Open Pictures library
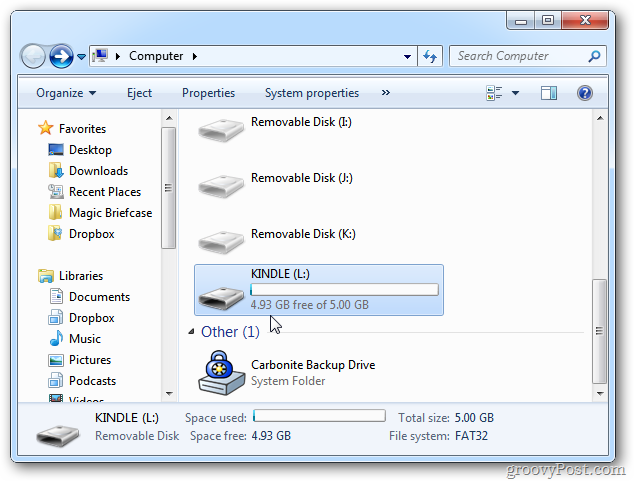The image size is (634, 481). (x=90, y=360)
